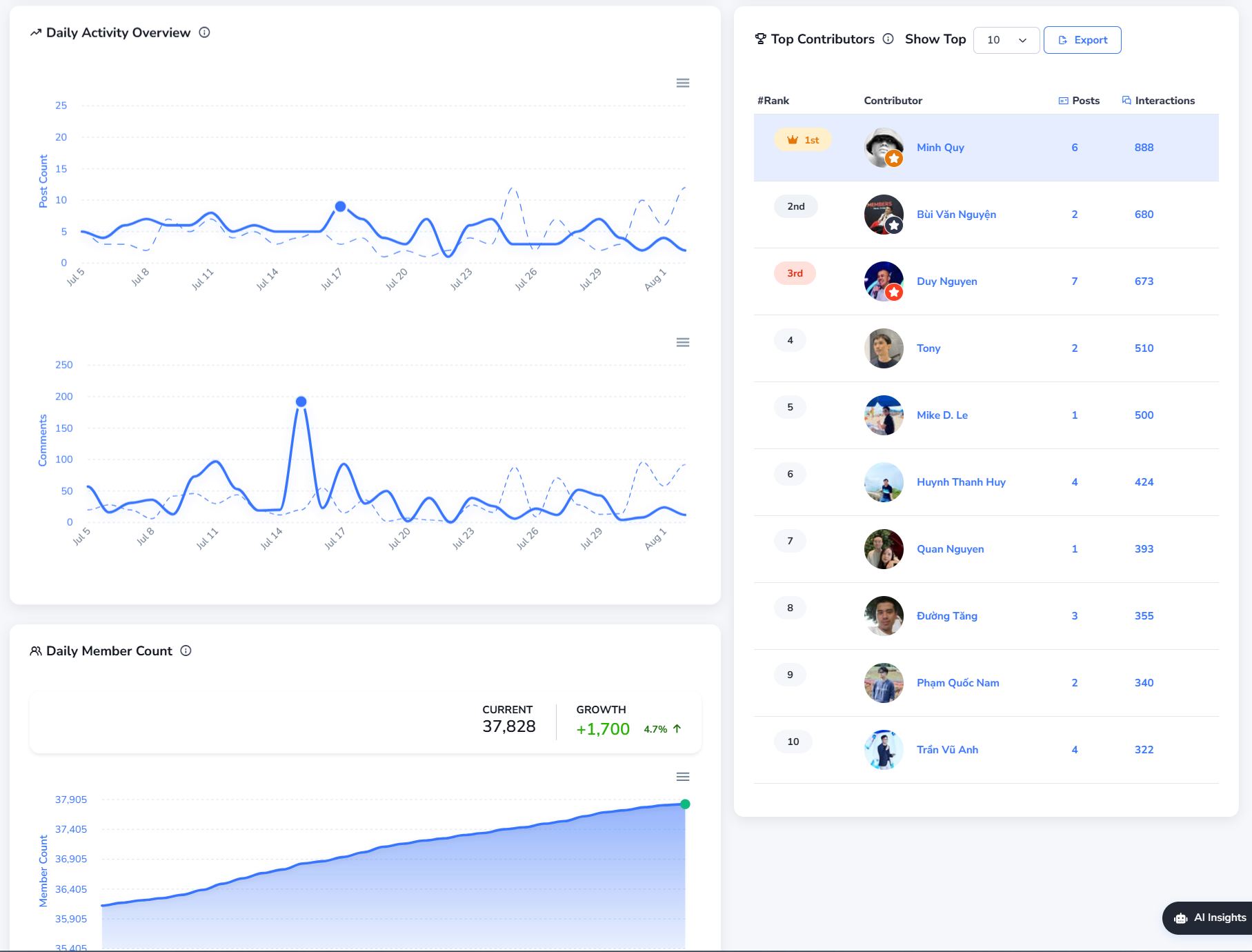1252x952 pixels.
Task: Click the trophy icon beside Top Contributors
Action: point(760,39)
